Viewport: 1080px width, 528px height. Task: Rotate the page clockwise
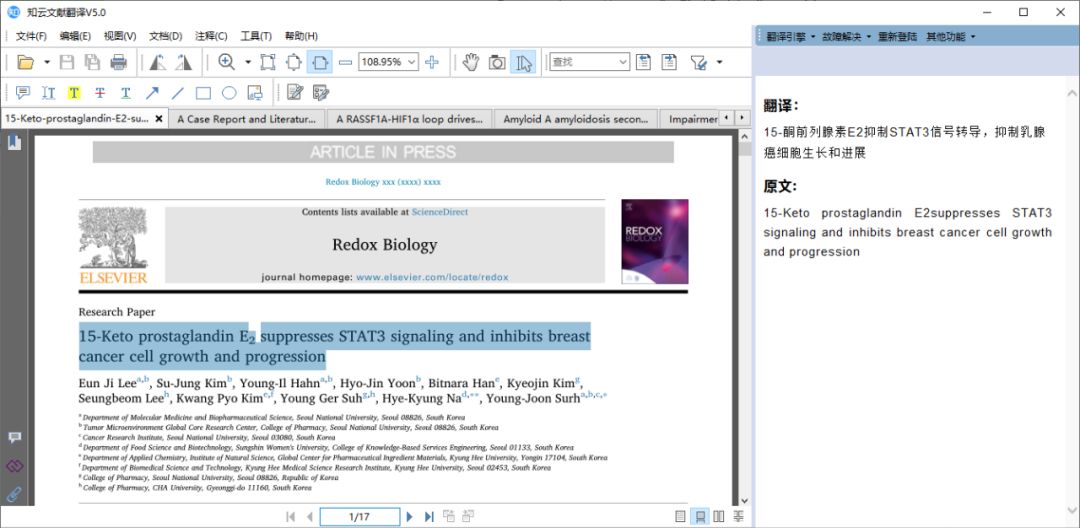point(183,63)
